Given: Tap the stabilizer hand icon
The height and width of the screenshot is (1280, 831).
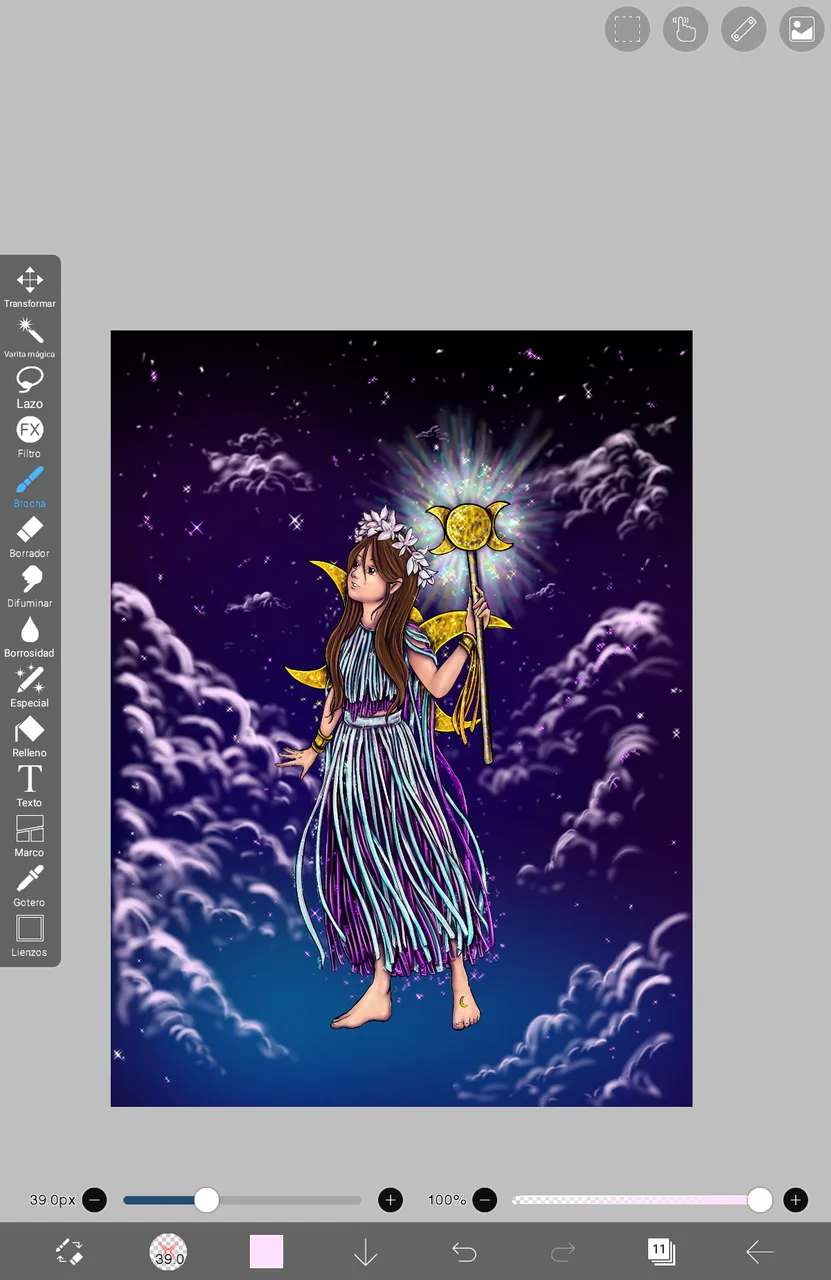Looking at the screenshot, I should [x=685, y=29].
